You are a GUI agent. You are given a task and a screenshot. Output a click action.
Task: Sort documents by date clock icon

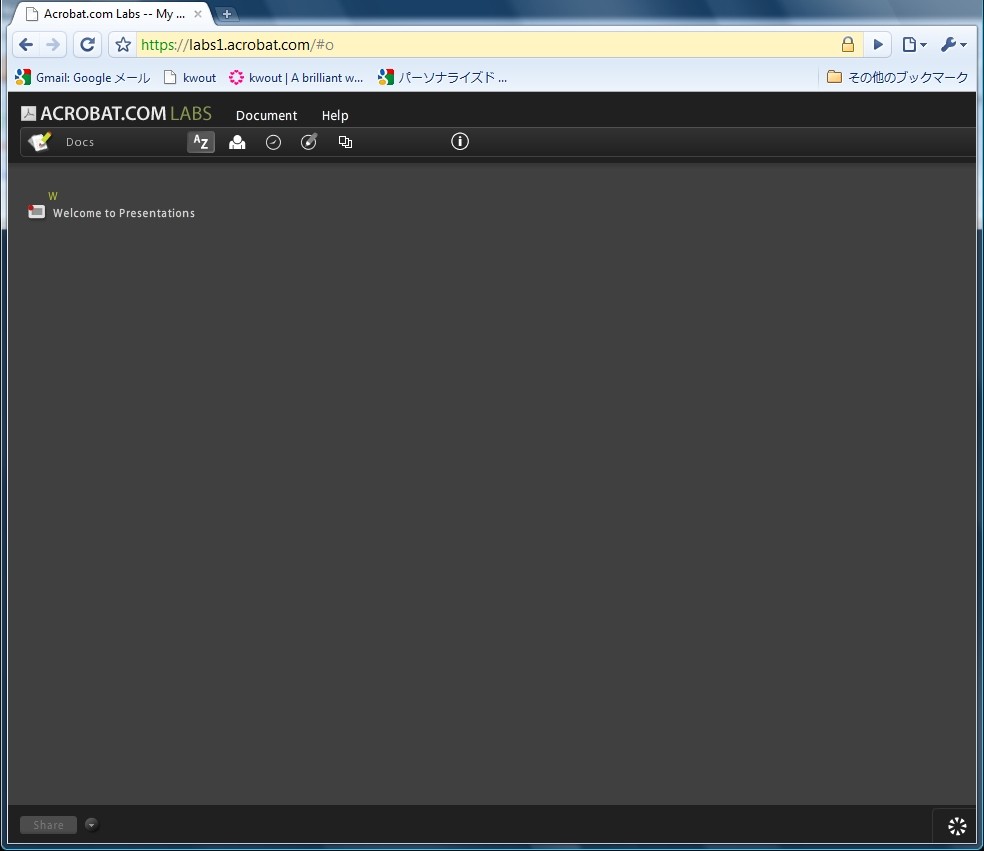pos(273,142)
